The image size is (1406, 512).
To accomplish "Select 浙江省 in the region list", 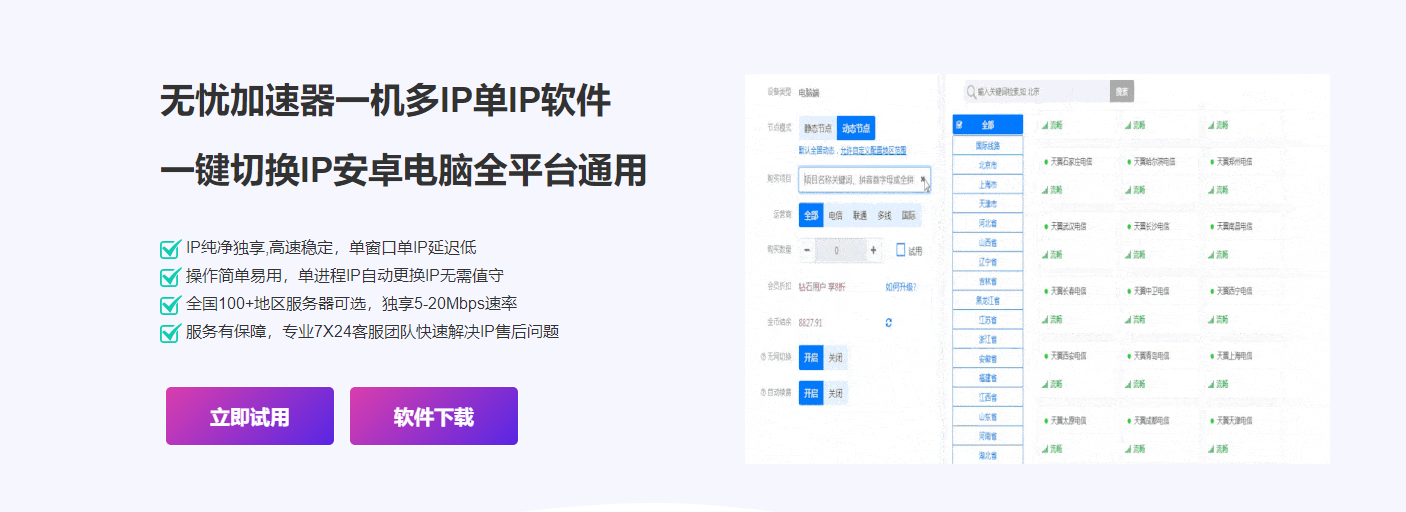I will coord(988,340).
